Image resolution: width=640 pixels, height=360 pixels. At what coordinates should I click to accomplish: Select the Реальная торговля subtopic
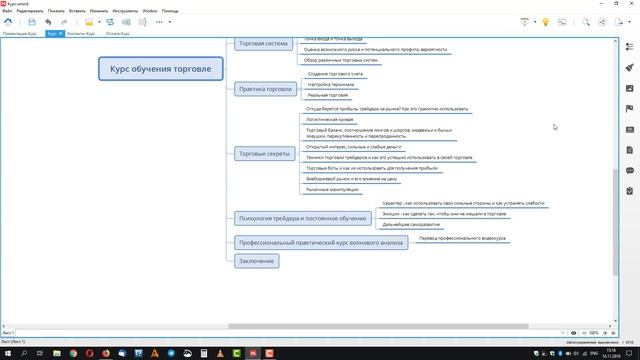328,95
